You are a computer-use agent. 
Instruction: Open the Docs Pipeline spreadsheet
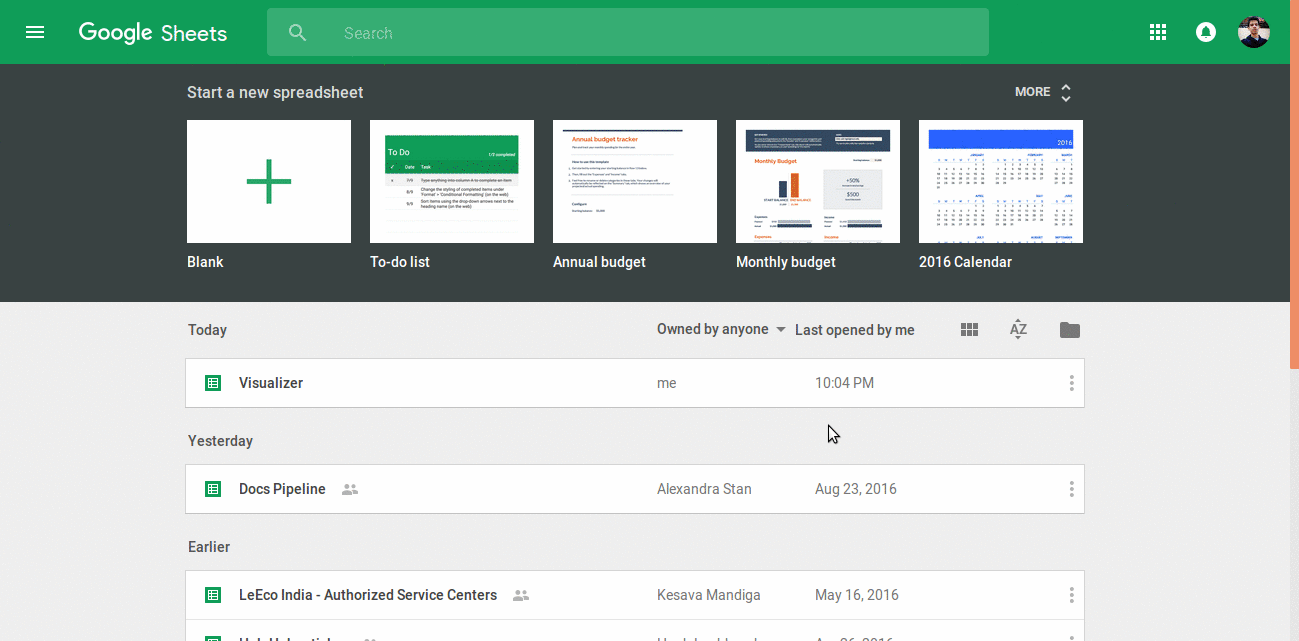pyautogui.click(x=635, y=489)
